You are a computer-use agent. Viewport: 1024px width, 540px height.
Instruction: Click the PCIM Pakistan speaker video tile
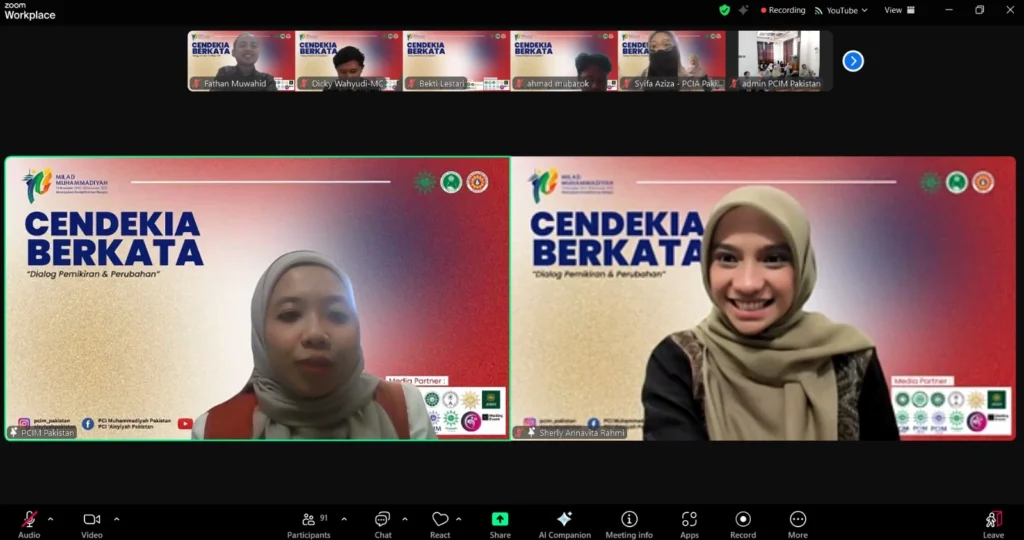[257, 298]
